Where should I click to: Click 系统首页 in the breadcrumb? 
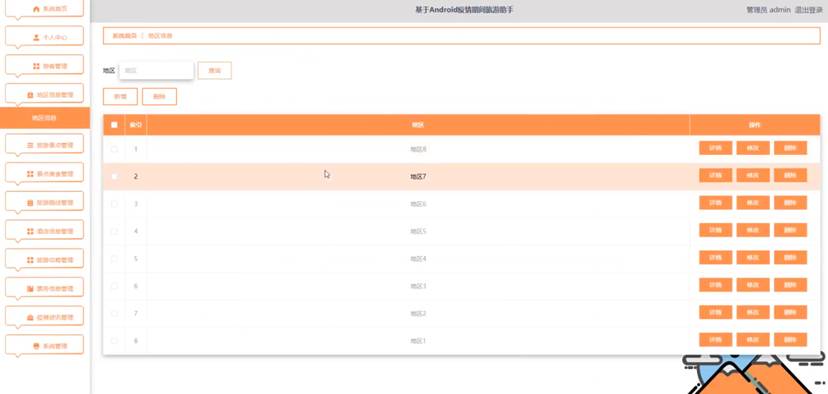pyautogui.click(x=125, y=36)
